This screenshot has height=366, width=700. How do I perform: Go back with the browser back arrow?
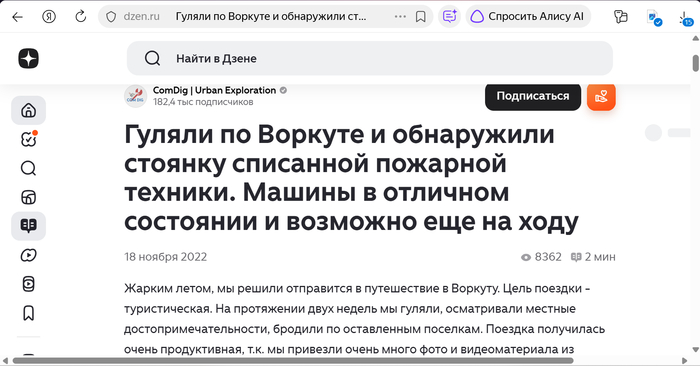pos(17,17)
